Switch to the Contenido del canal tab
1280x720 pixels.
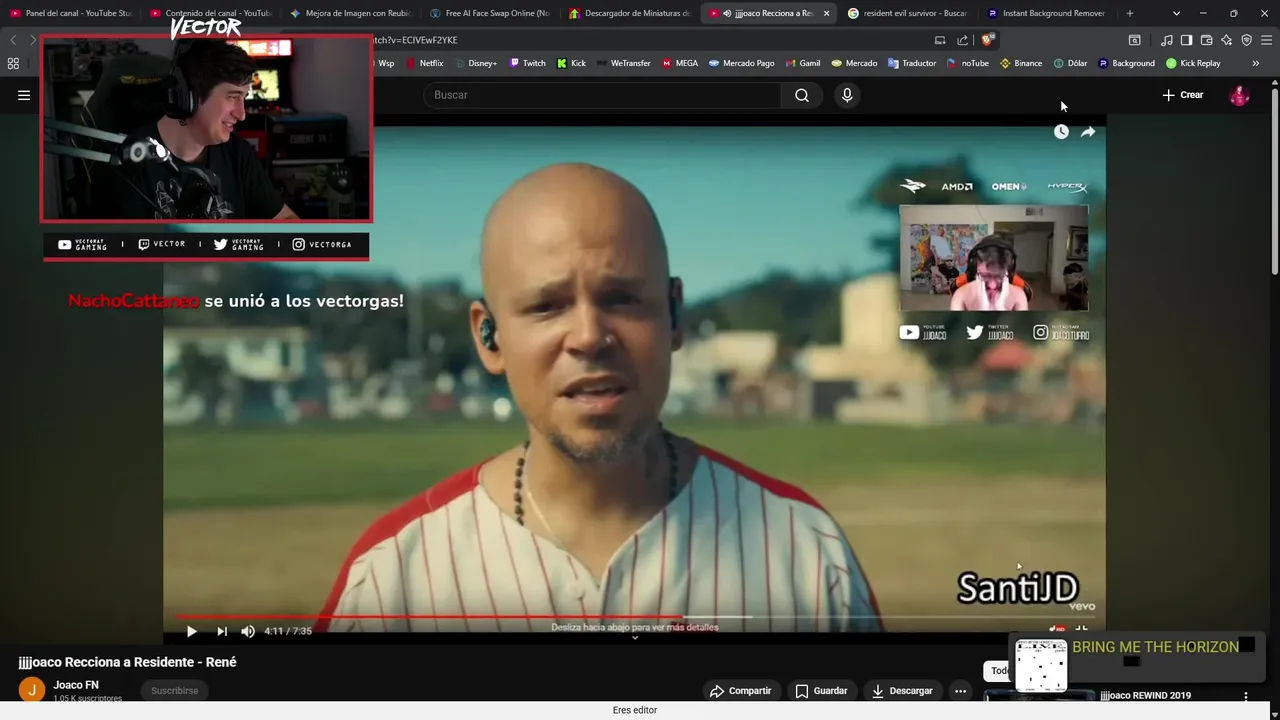[x=210, y=13]
